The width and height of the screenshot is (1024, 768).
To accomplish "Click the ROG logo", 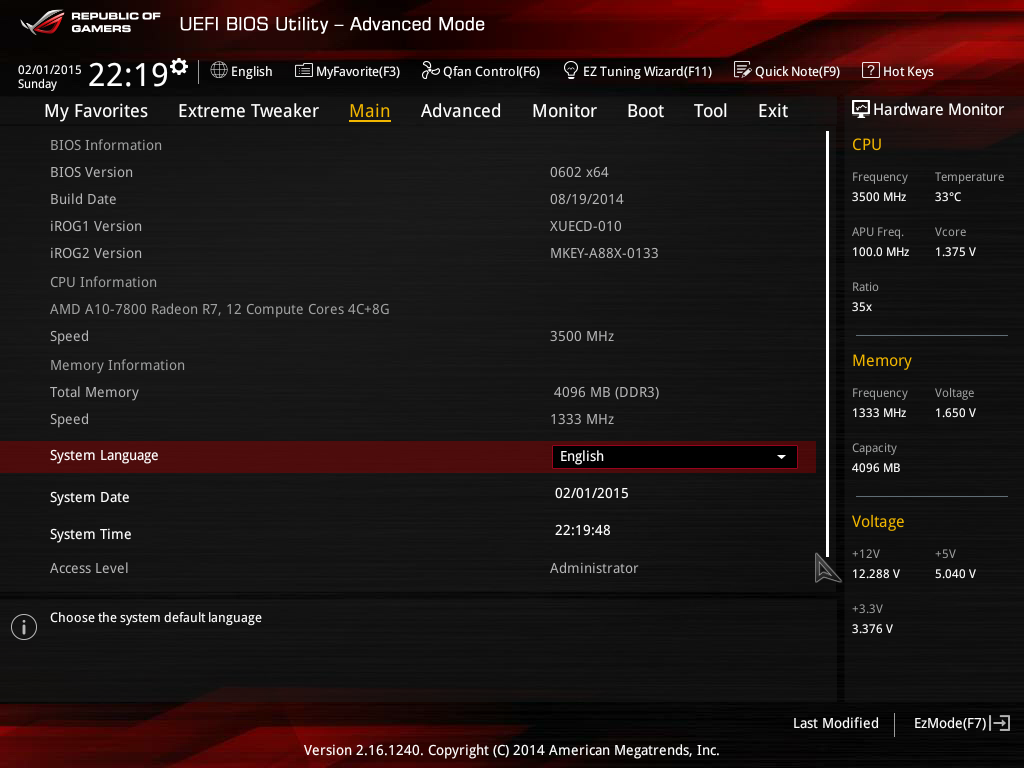I will (x=41, y=22).
